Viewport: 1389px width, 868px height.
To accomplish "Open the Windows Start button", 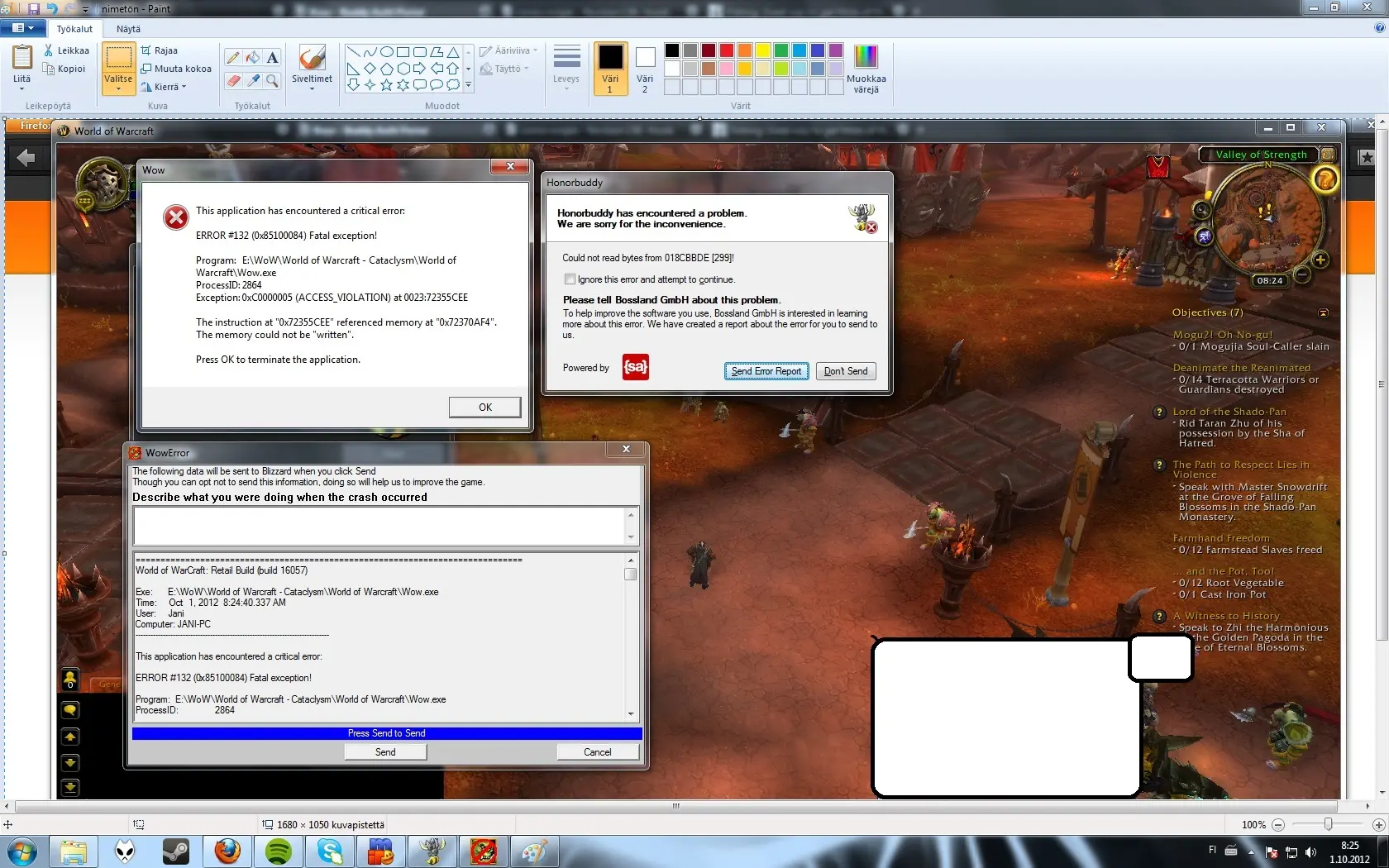I will [21, 851].
